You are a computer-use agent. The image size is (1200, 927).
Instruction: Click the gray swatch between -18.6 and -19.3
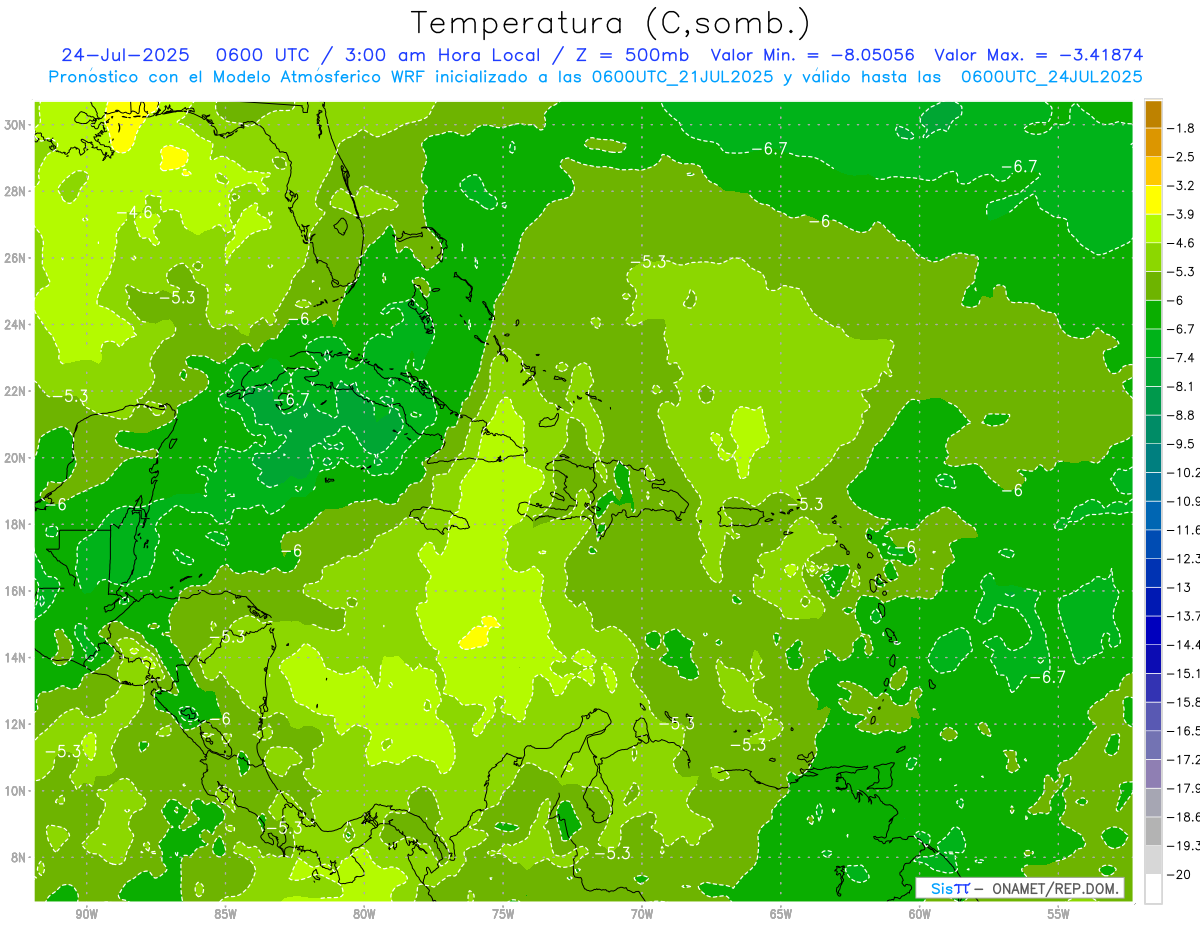point(1153,831)
